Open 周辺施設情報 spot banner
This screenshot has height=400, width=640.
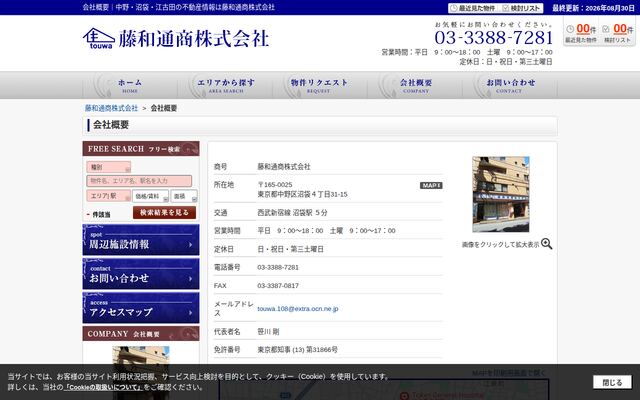point(141,240)
